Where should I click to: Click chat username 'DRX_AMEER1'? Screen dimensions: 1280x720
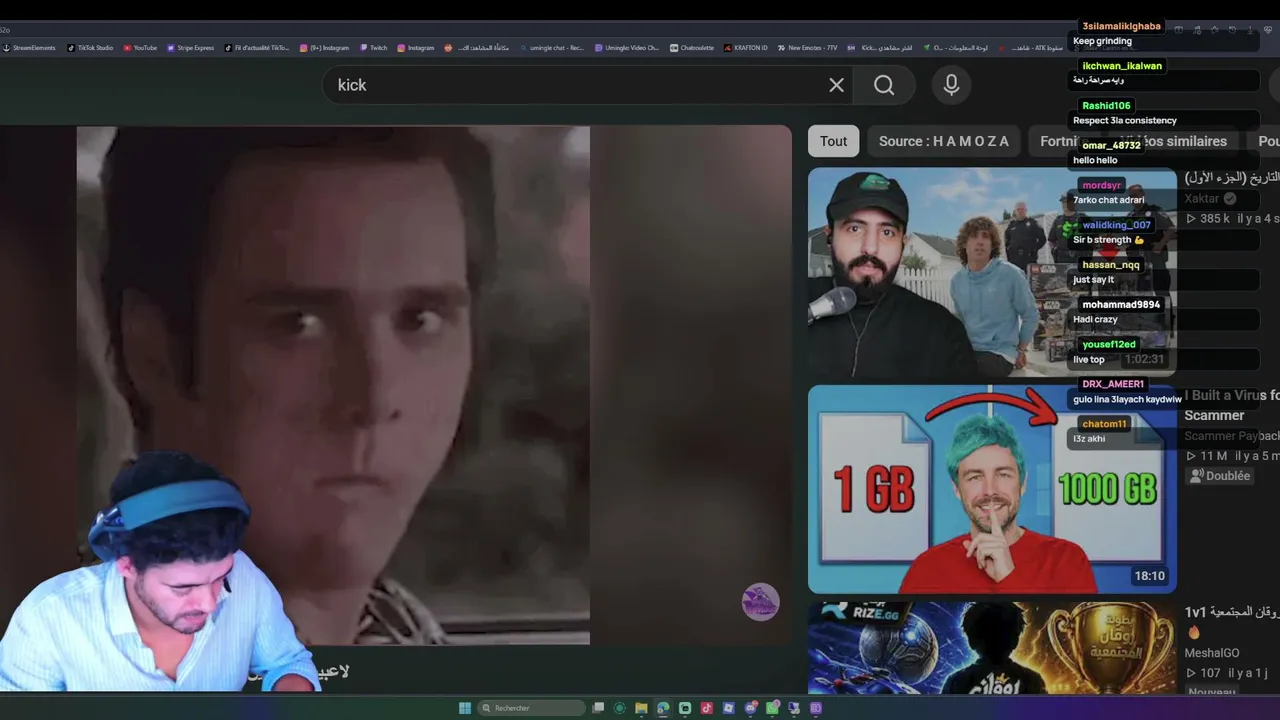click(1113, 384)
